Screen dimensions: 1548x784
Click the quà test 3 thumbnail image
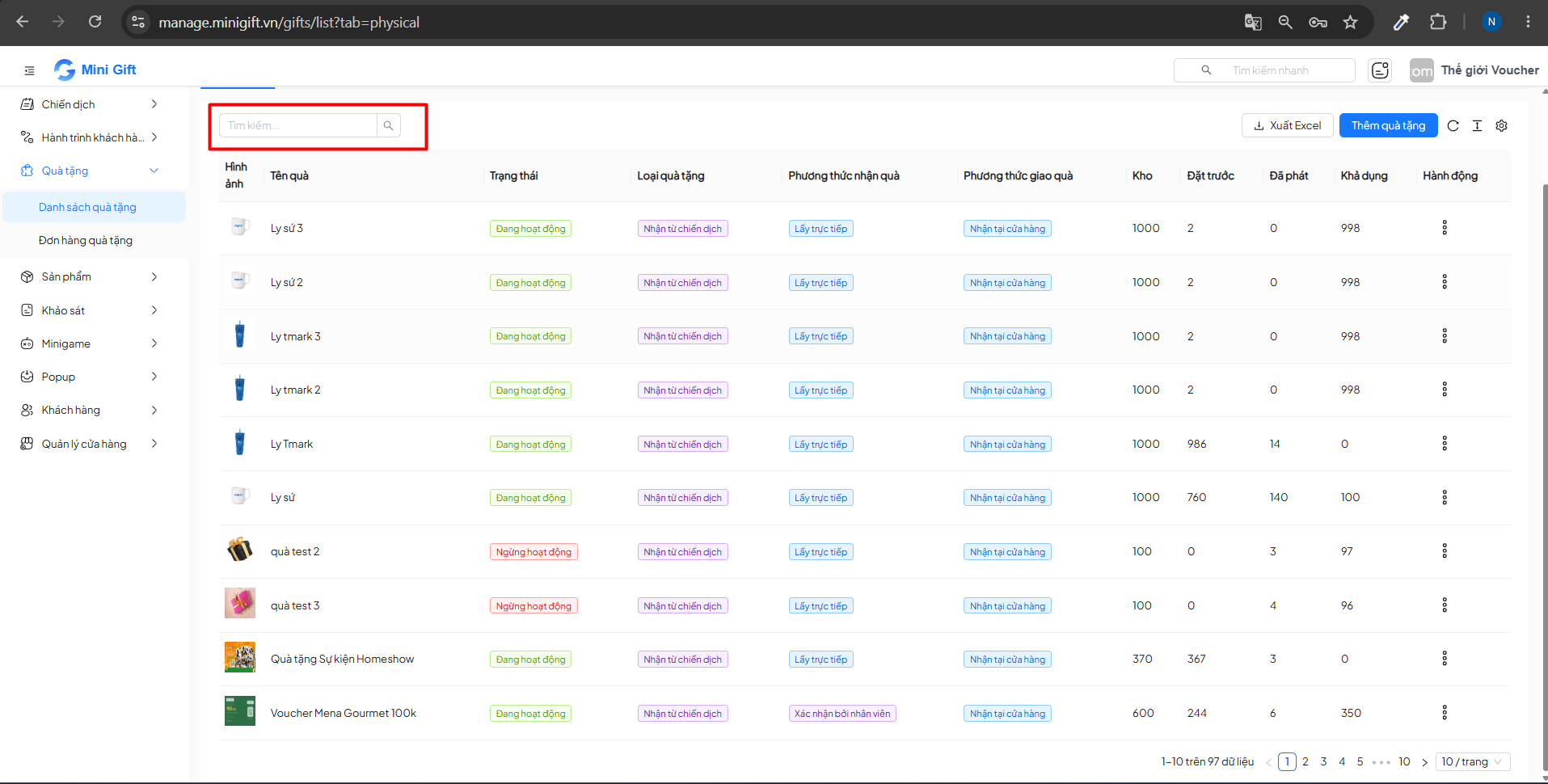pyautogui.click(x=240, y=603)
